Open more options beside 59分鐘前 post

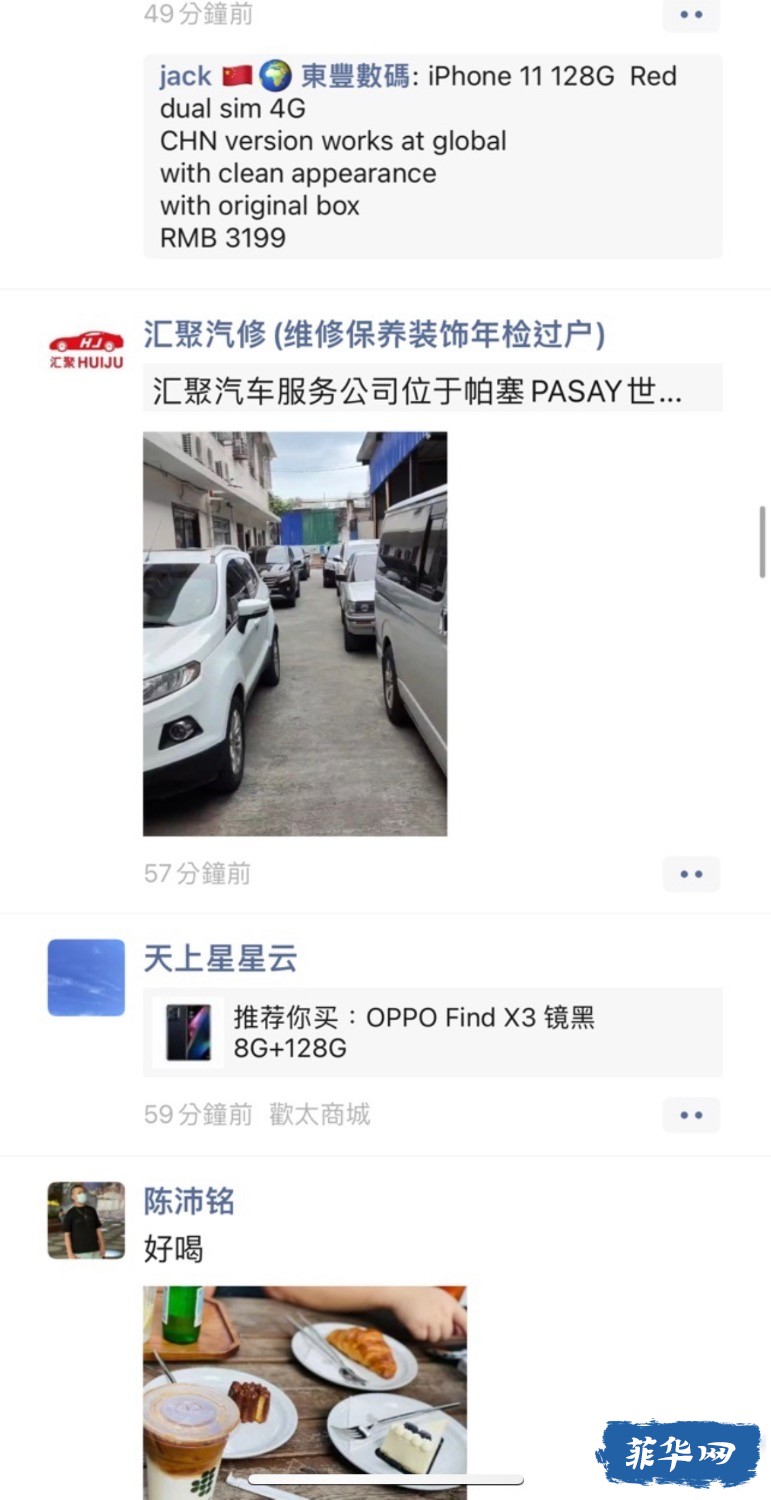(x=691, y=1115)
